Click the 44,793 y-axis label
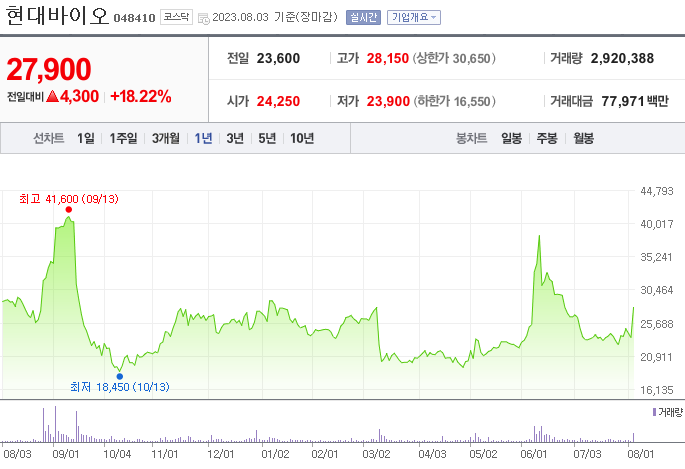685x469 pixels. click(657, 191)
